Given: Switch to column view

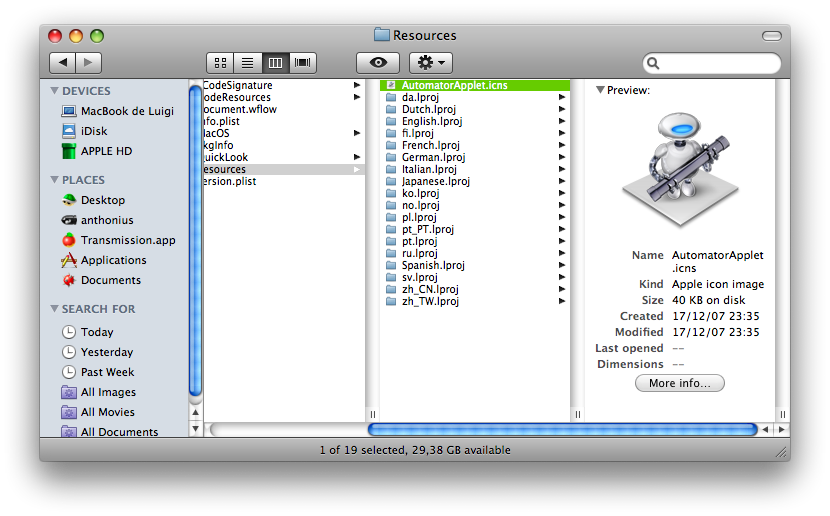Looking at the screenshot, I should click(275, 63).
